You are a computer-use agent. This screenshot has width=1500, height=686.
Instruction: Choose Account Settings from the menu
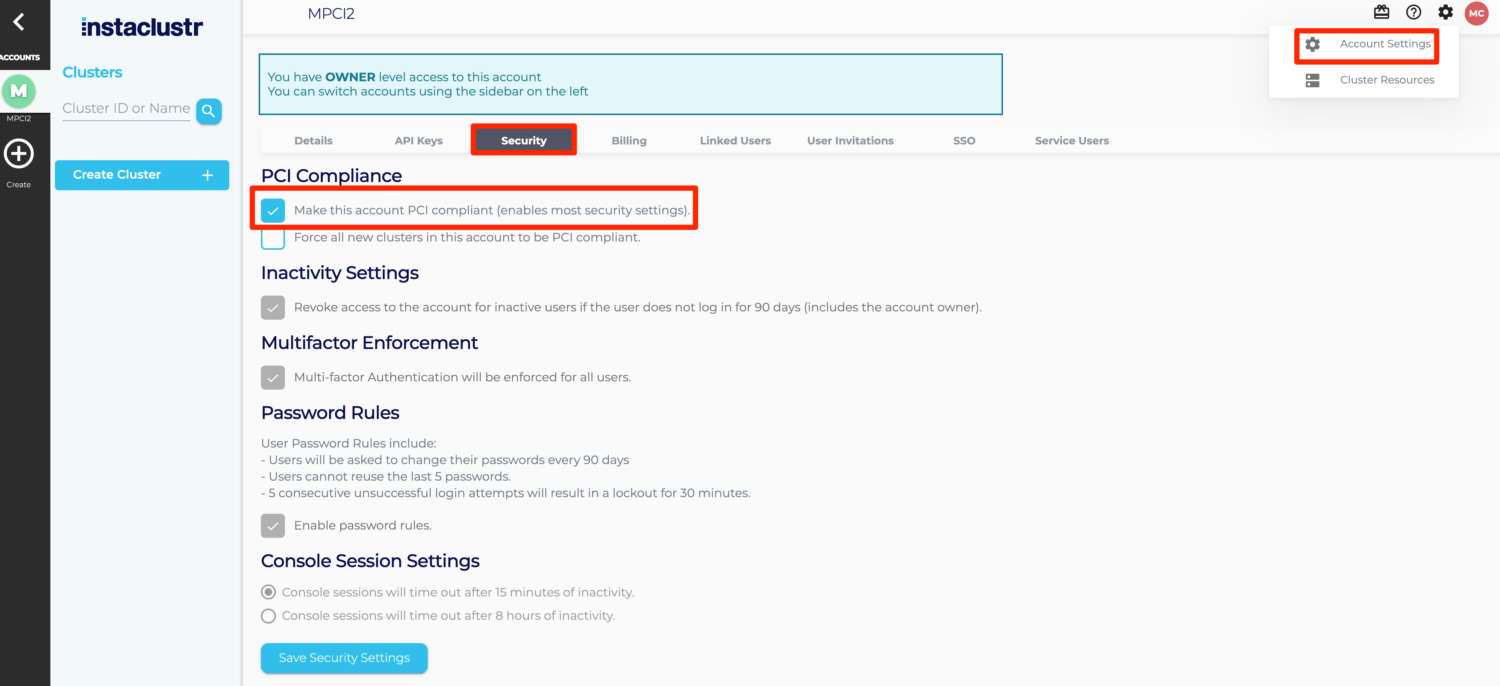(1384, 44)
